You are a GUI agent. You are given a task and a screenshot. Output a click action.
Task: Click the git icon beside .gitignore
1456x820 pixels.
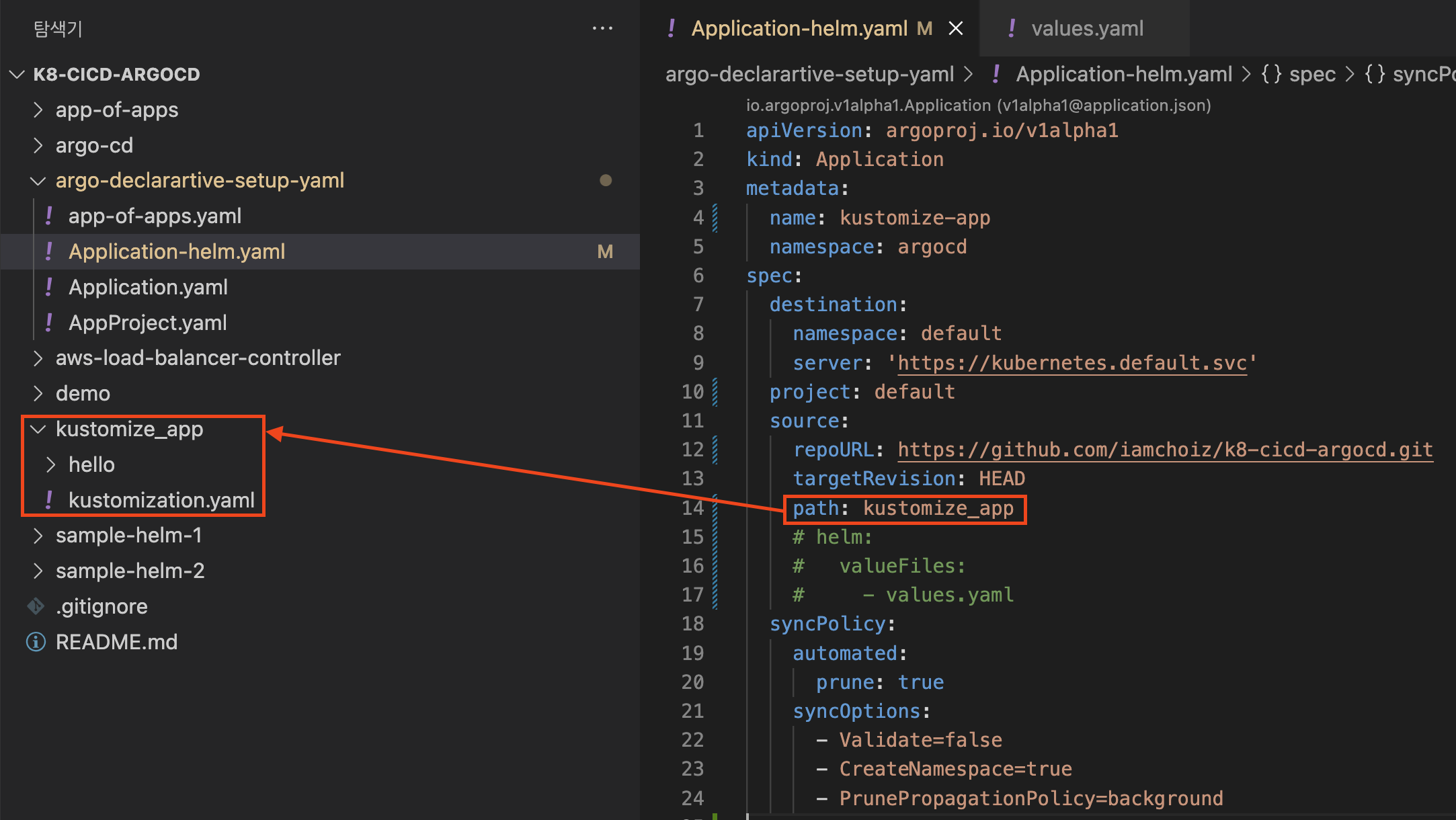click(x=36, y=606)
